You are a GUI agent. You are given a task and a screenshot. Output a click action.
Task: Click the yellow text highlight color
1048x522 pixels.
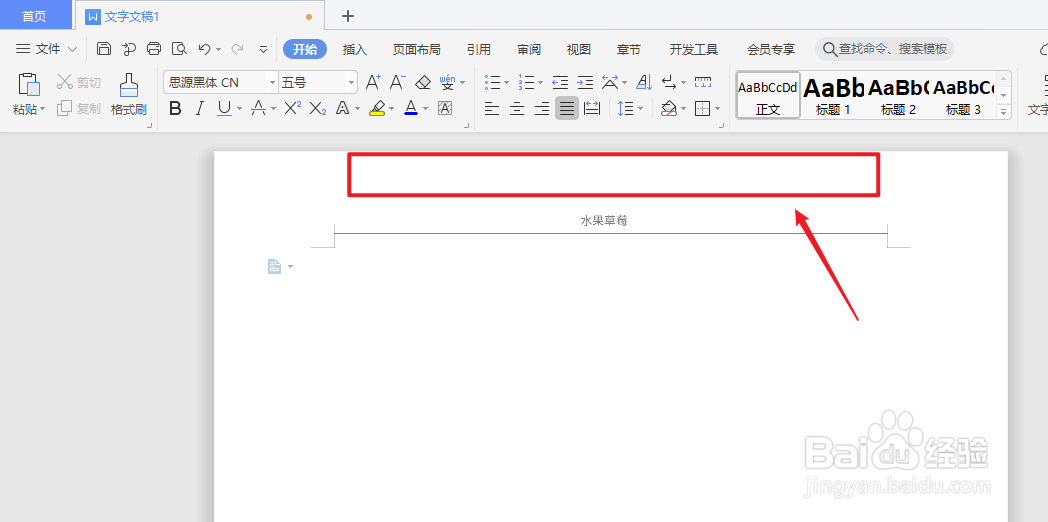tap(377, 108)
